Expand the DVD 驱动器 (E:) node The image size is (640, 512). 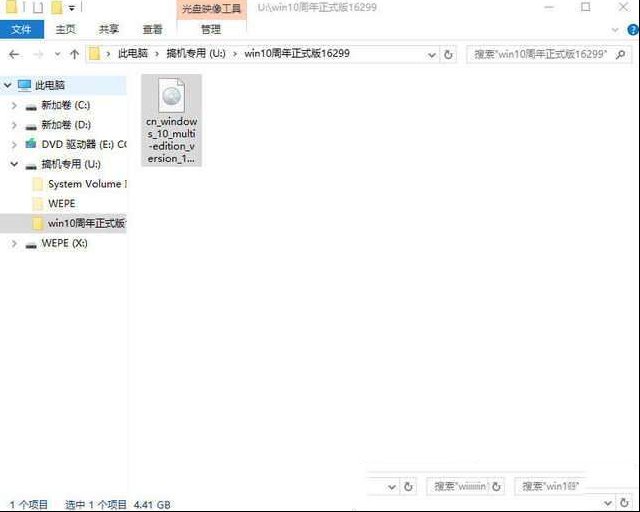[14, 145]
